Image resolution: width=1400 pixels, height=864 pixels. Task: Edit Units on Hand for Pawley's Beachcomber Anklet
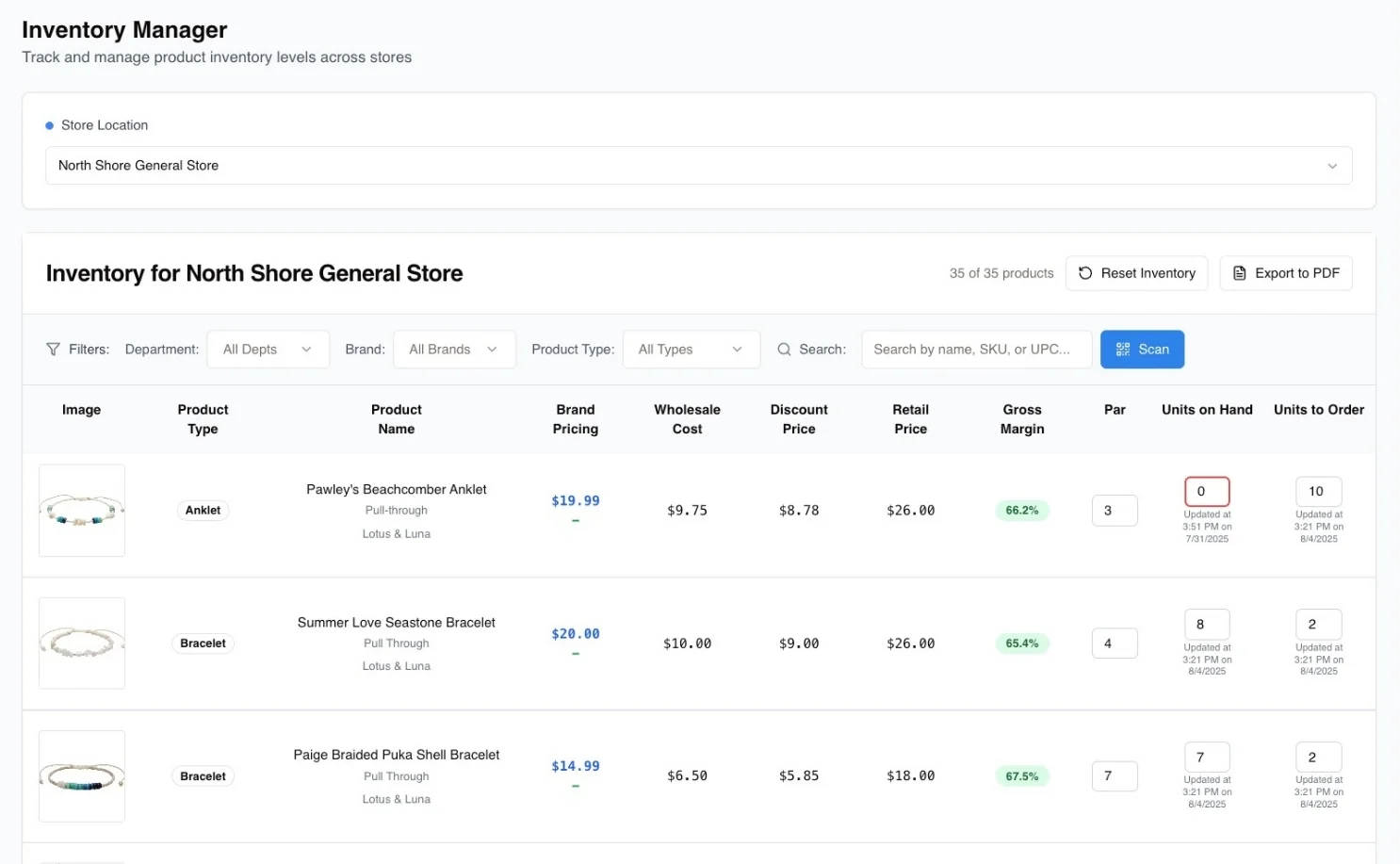click(x=1207, y=492)
